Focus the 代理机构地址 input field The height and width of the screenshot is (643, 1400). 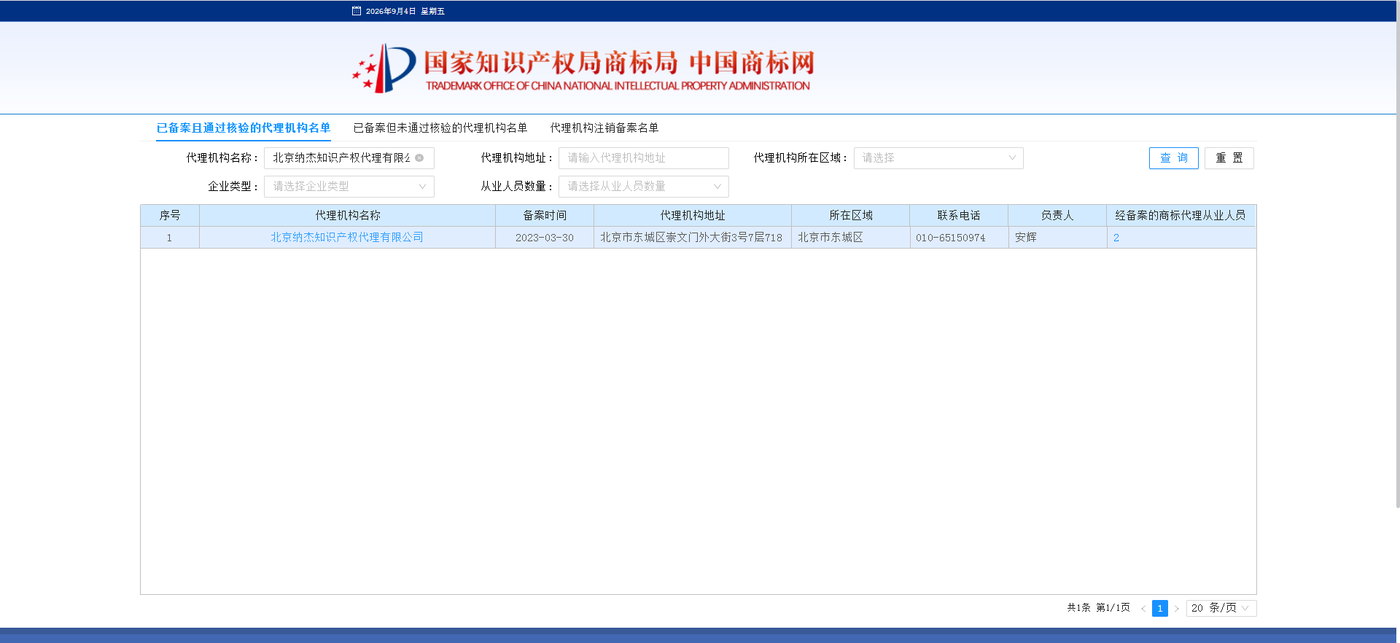tap(644, 158)
